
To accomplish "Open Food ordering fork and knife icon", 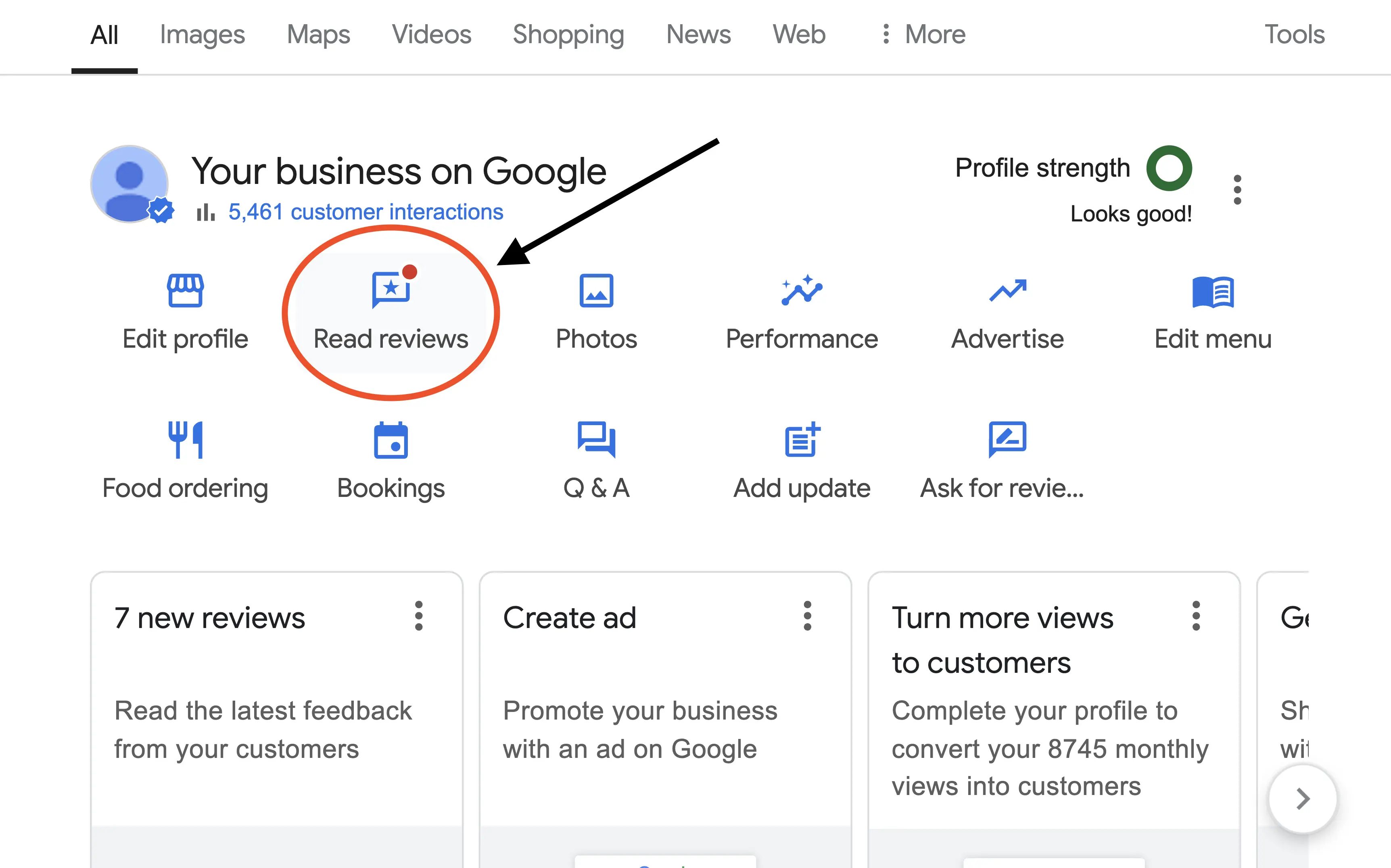I will coord(185,440).
